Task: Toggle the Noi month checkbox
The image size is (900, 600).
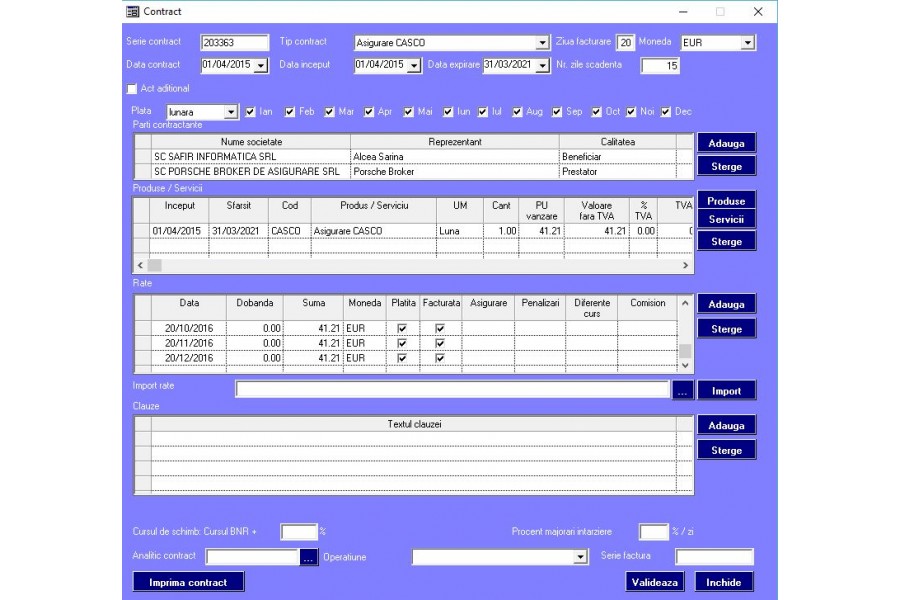Action: pyautogui.click(x=631, y=112)
